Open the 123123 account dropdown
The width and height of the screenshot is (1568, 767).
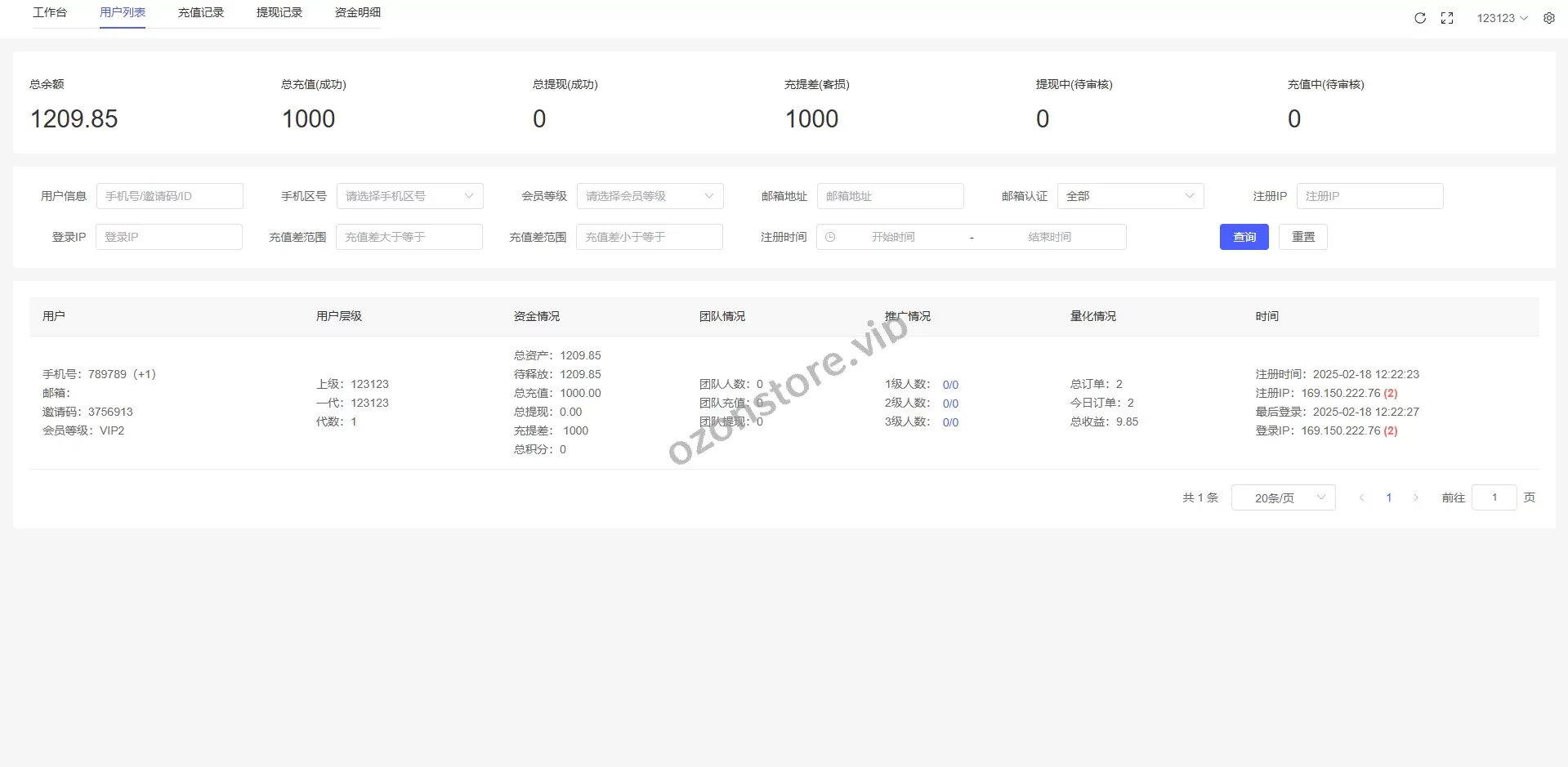coord(1502,18)
